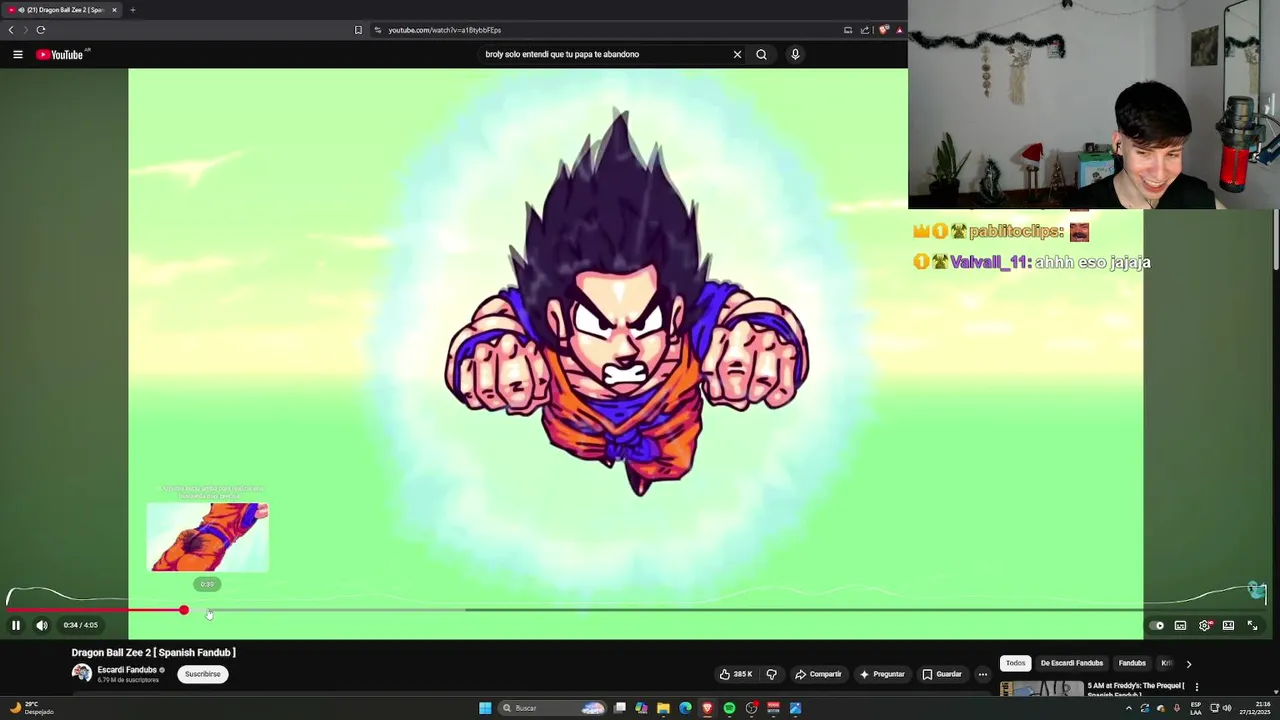
Task: Go to YouTube home via logo
Action: pyautogui.click(x=62, y=54)
